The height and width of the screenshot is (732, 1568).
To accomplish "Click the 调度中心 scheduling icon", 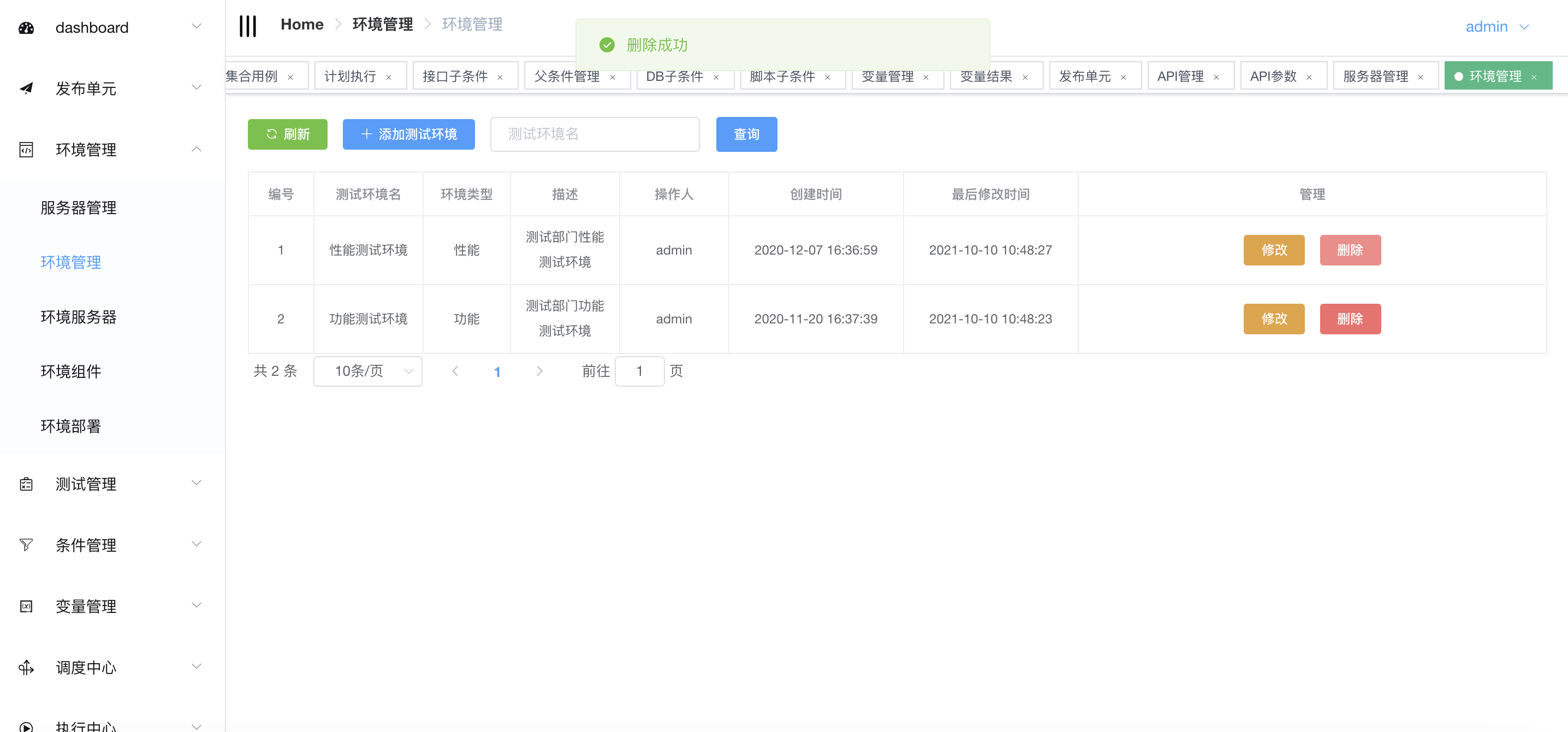I will point(26,668).
